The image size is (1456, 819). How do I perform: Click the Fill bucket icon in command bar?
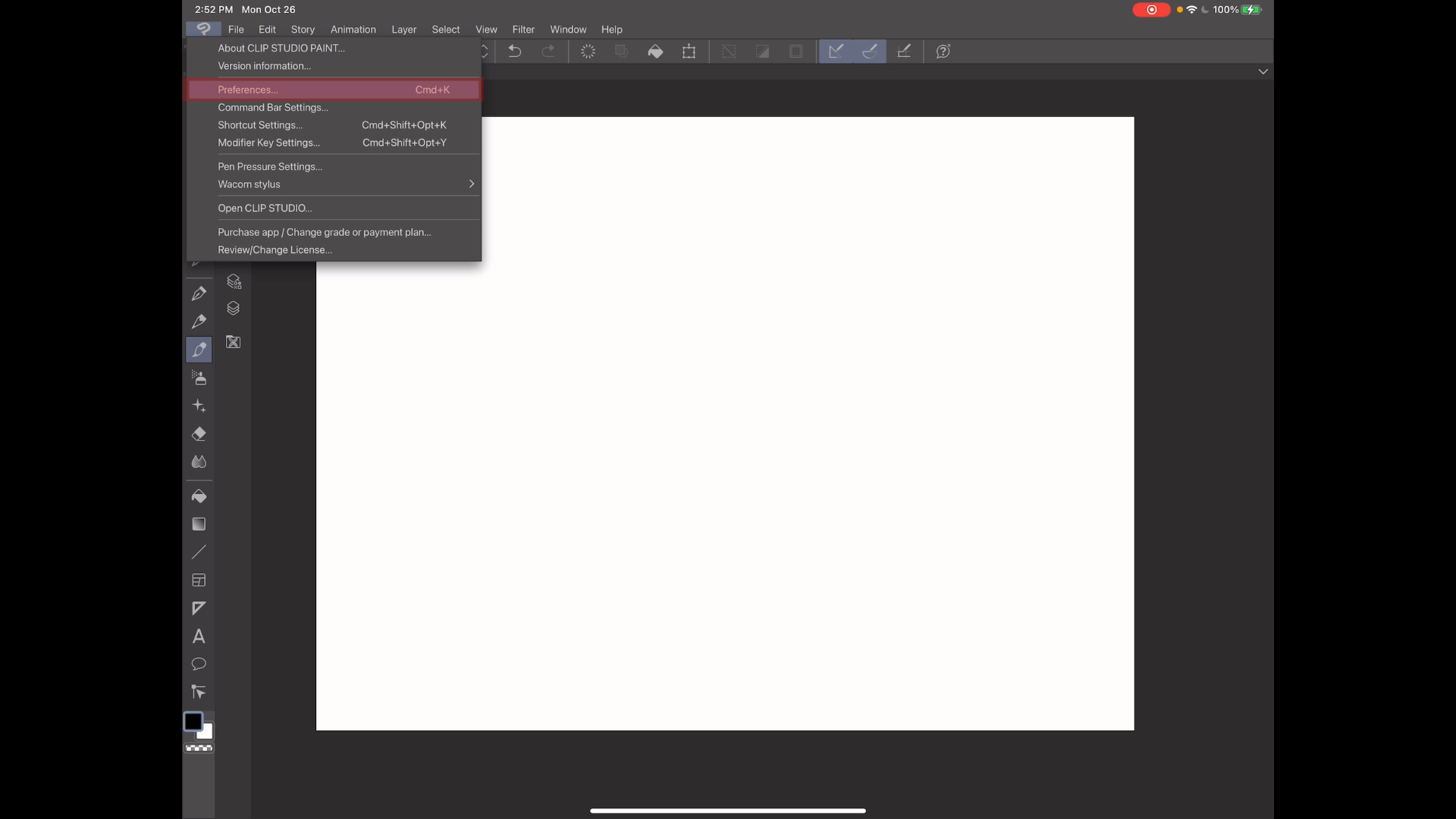click(655, 52)
